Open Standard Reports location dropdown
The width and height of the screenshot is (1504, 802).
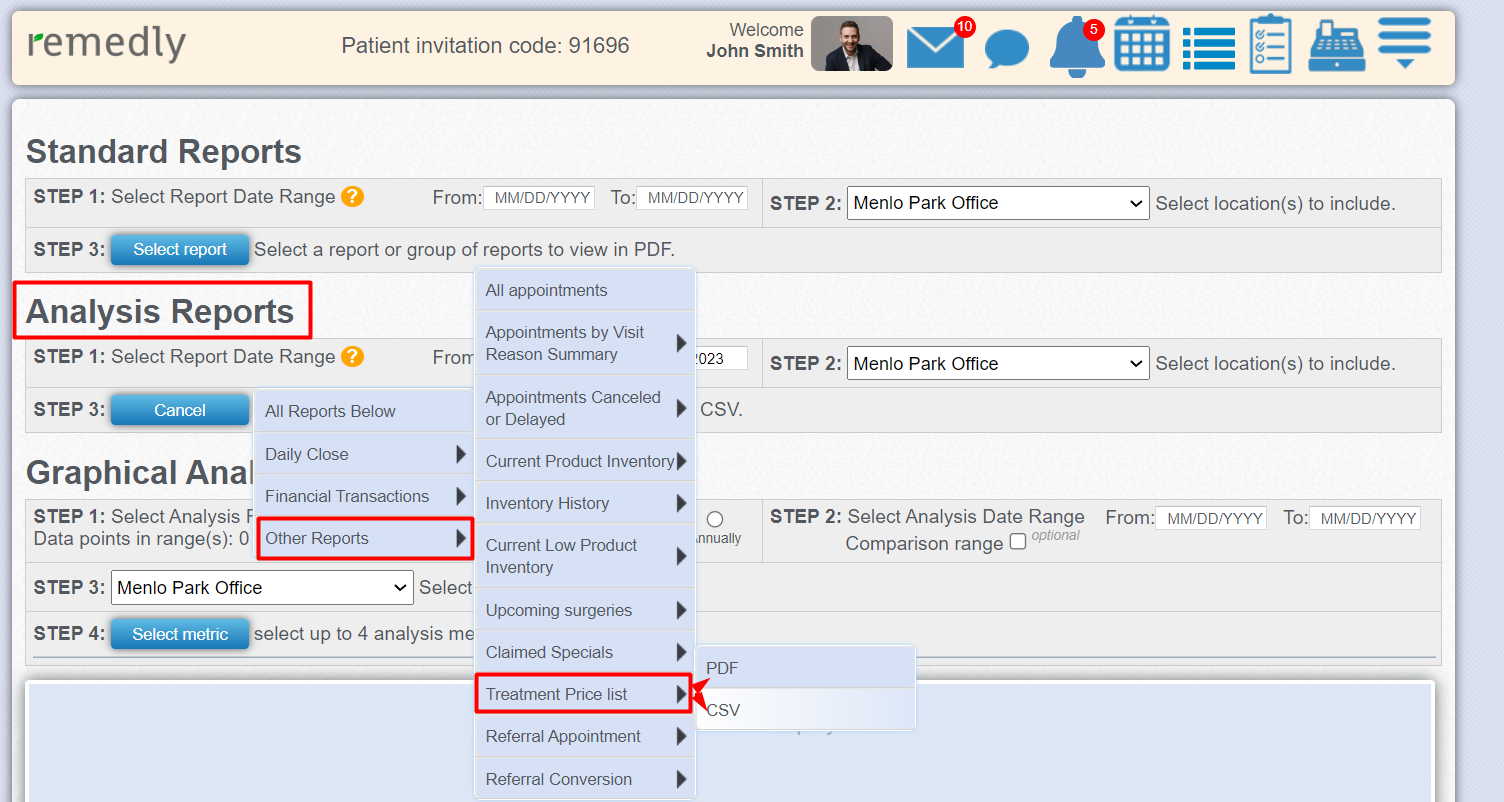coord(997,203)
